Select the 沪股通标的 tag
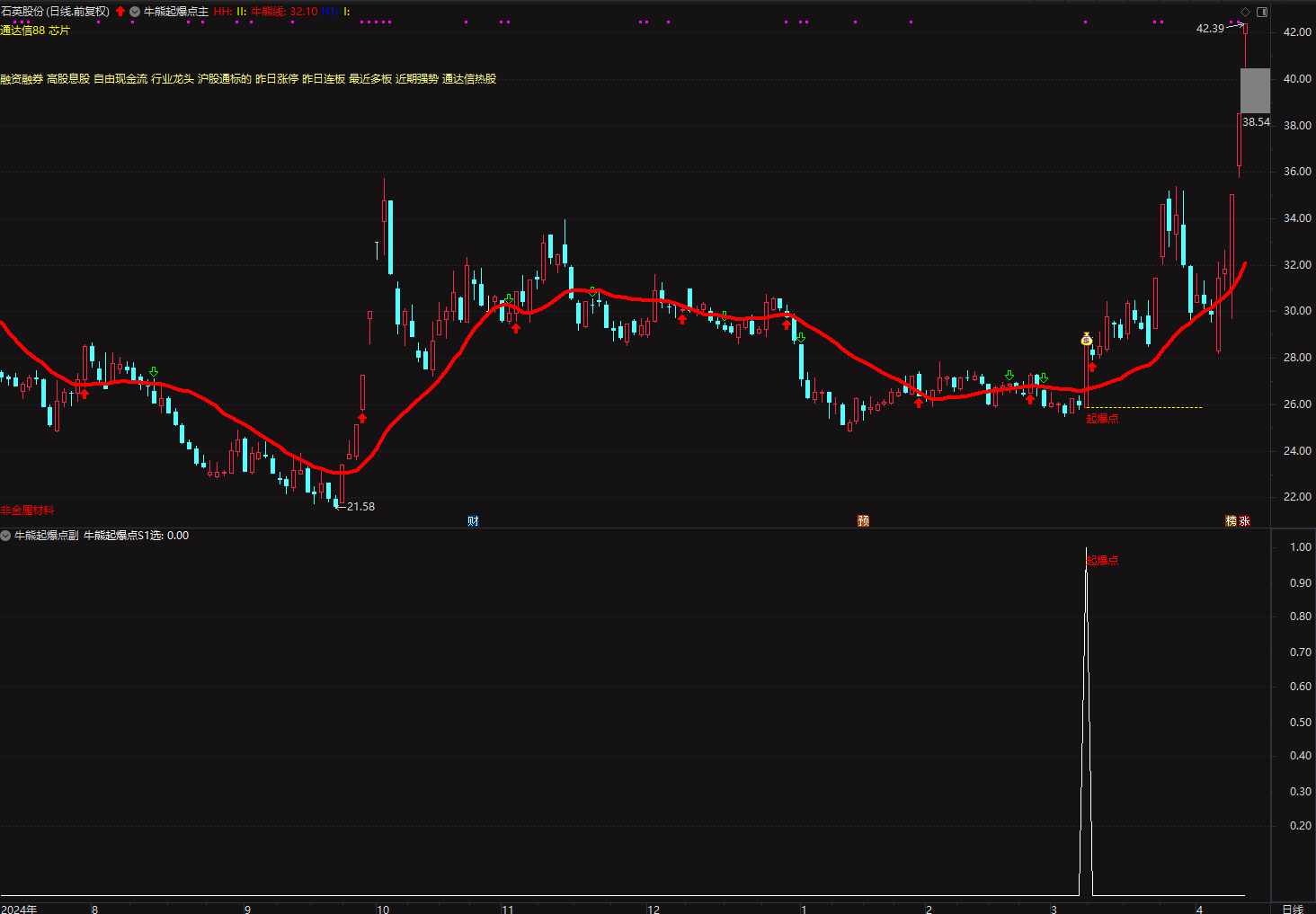This screenshot has width=1316, height=914. point(225,79)
